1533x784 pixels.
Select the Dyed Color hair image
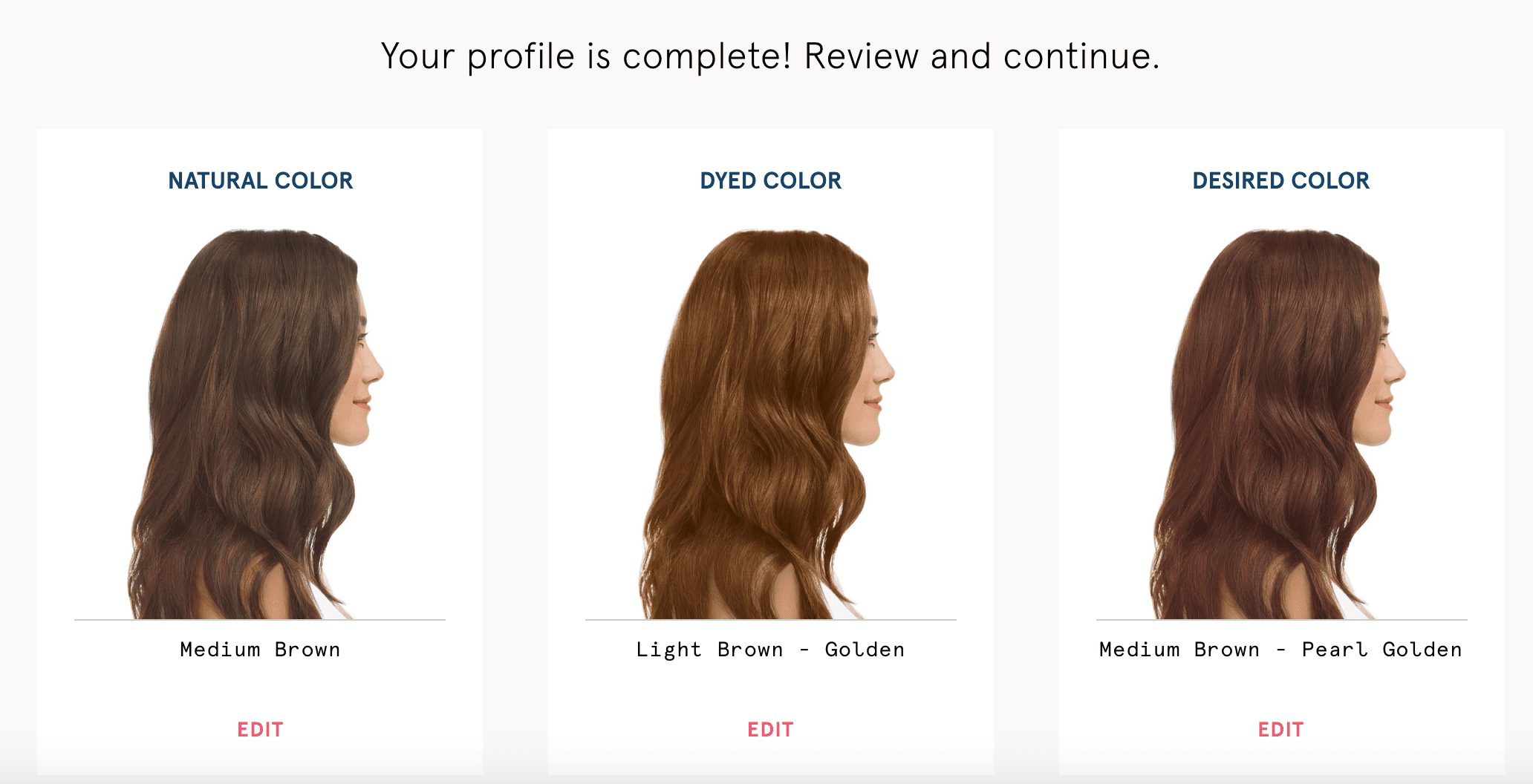[767, 424]
